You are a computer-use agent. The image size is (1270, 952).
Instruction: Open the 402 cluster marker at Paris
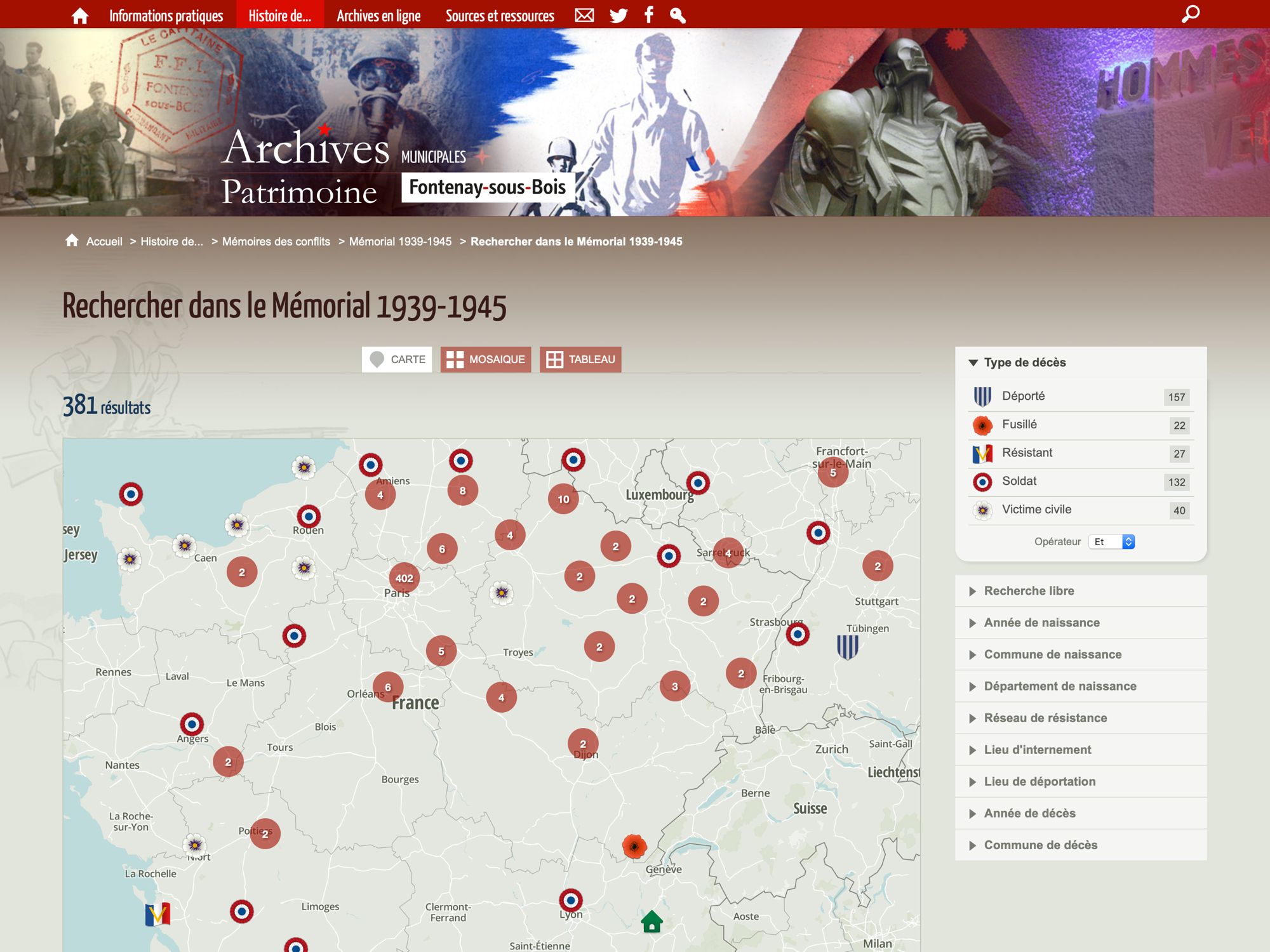[404, 578]
